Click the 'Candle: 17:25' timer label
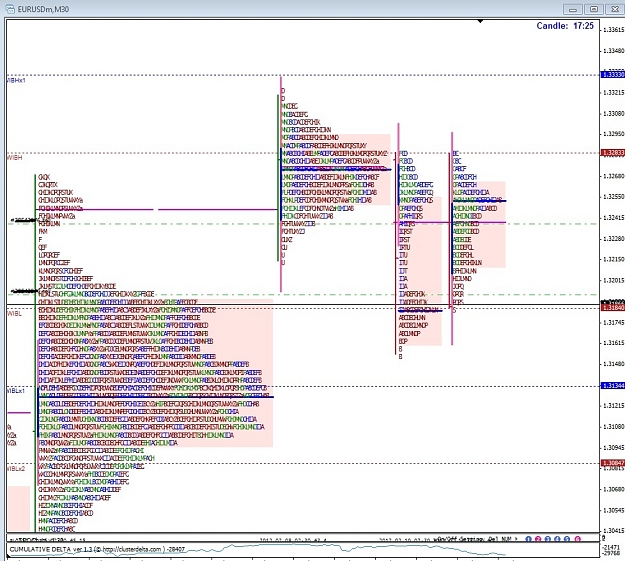Viewport: 625px width, 561px height. point(565,26)
